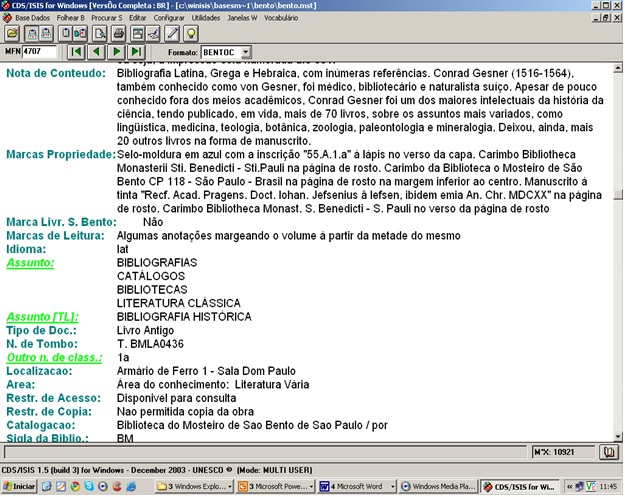Click CDS/ISIS for Windows taskbar button
This screenshot has height=497, width=625.
519,487
